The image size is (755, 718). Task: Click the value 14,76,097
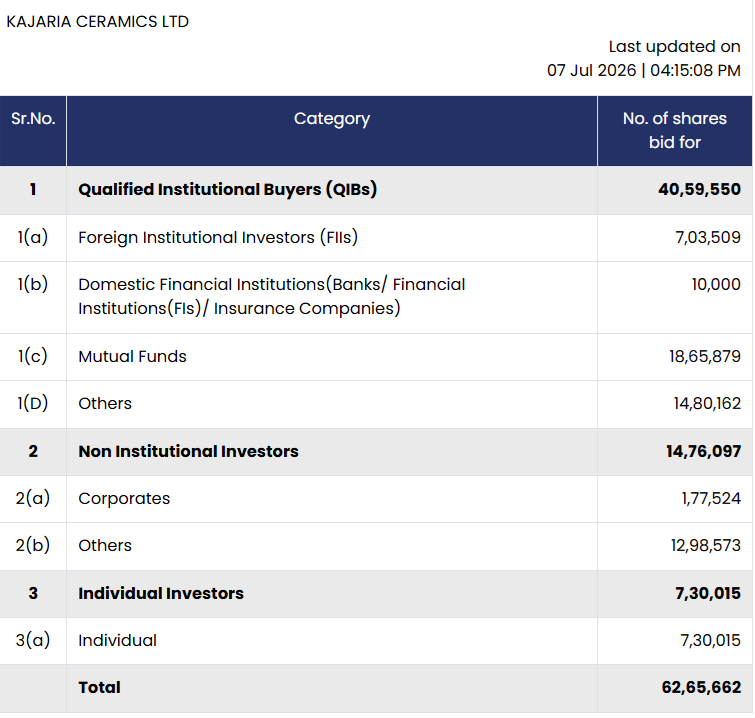pos(703,451)
